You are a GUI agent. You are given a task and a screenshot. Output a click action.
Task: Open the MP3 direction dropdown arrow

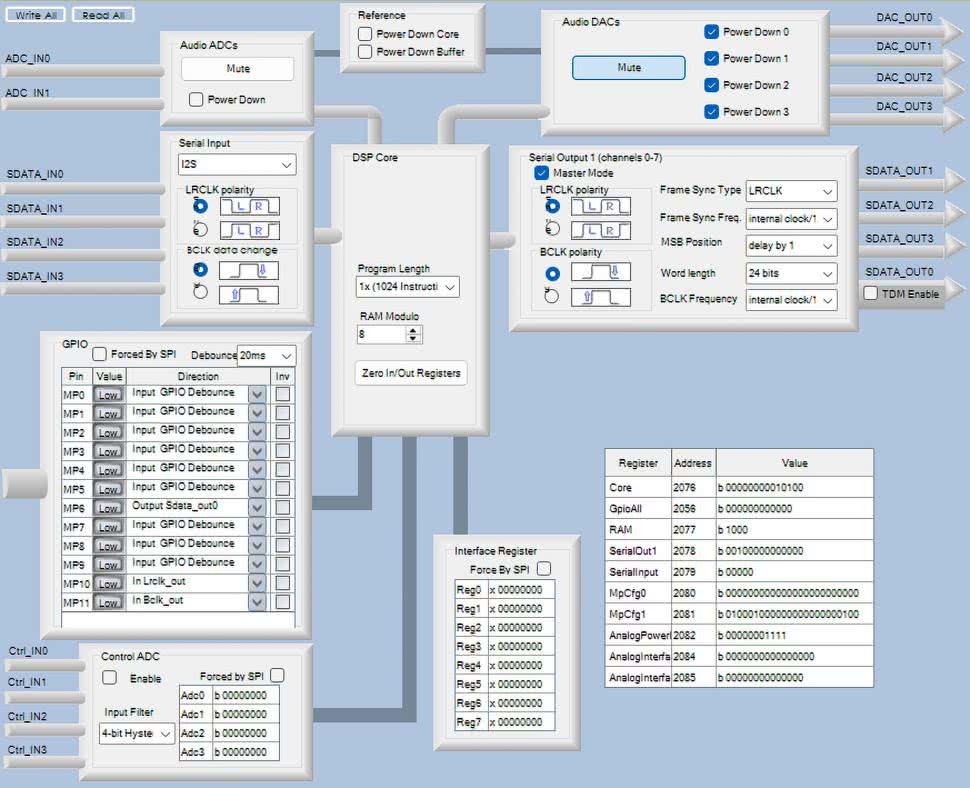click(257, 451)
